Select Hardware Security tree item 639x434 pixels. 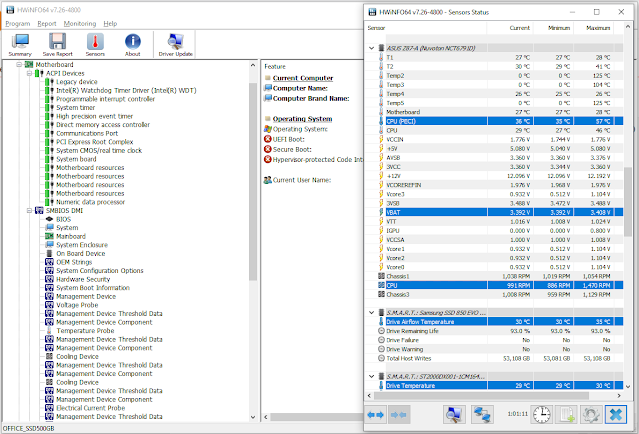click(x=83, y=279)
